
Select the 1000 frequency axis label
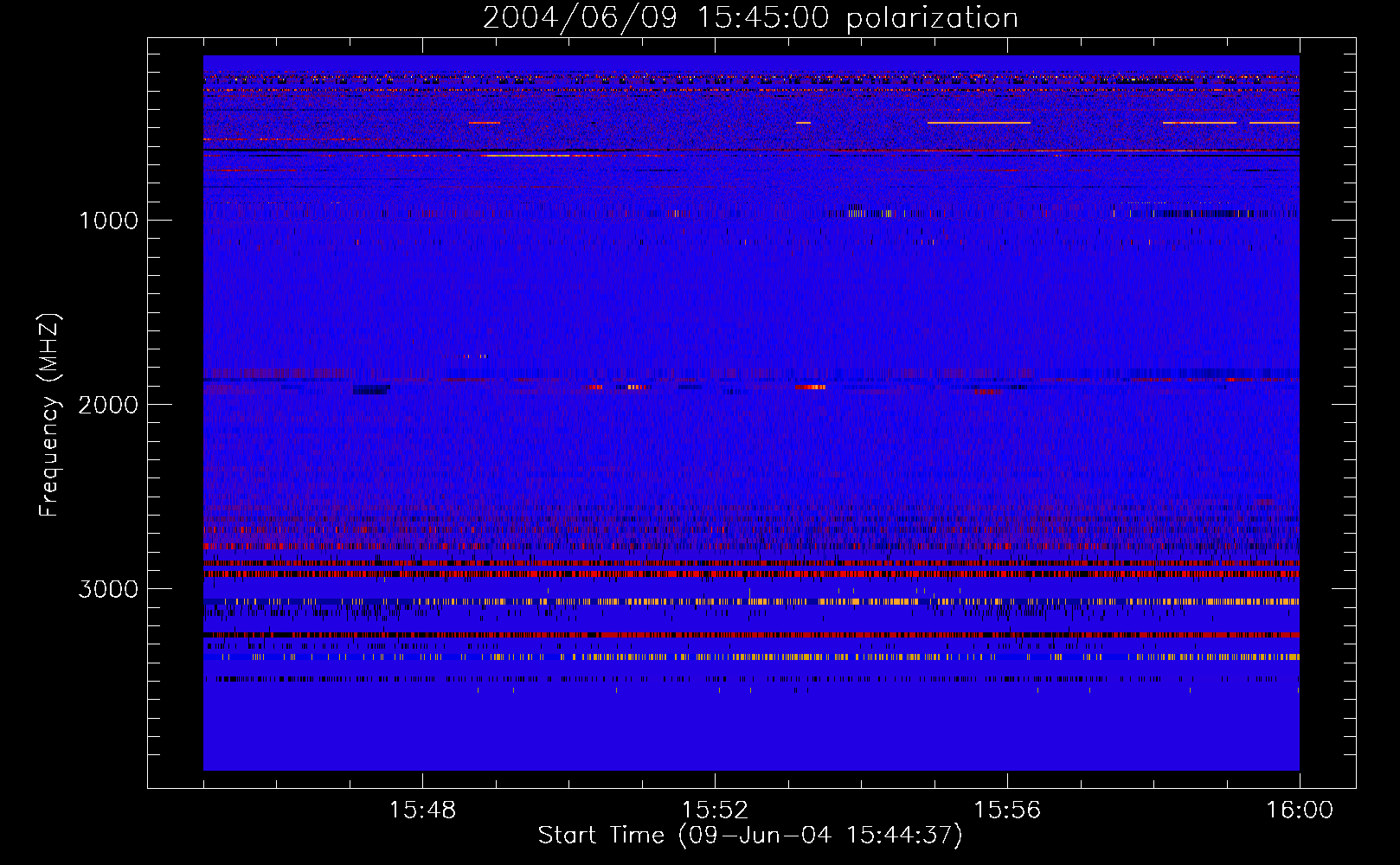pyautogui.click(x=108, y=221)
